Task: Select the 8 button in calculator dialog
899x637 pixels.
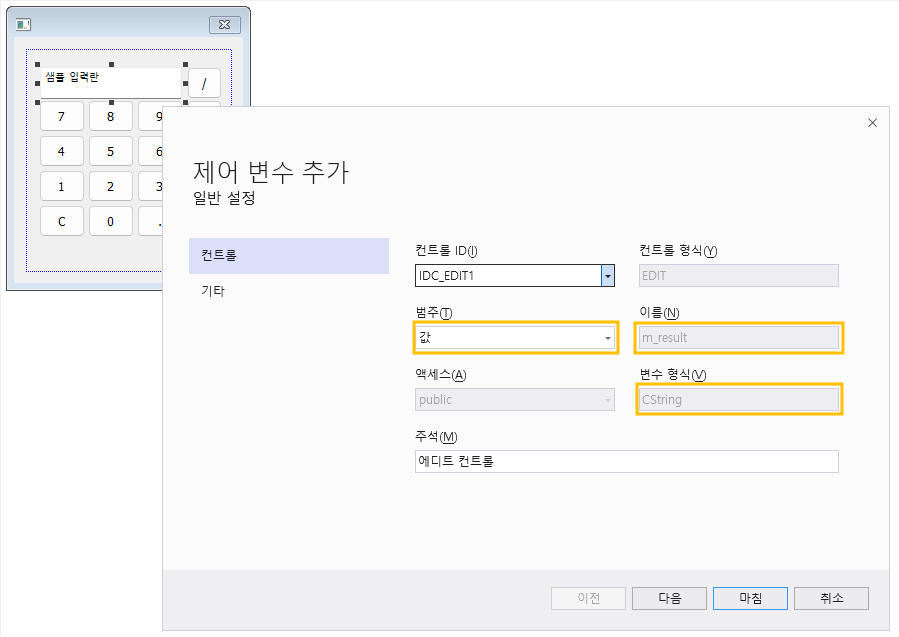Action: tap(111, 117)
